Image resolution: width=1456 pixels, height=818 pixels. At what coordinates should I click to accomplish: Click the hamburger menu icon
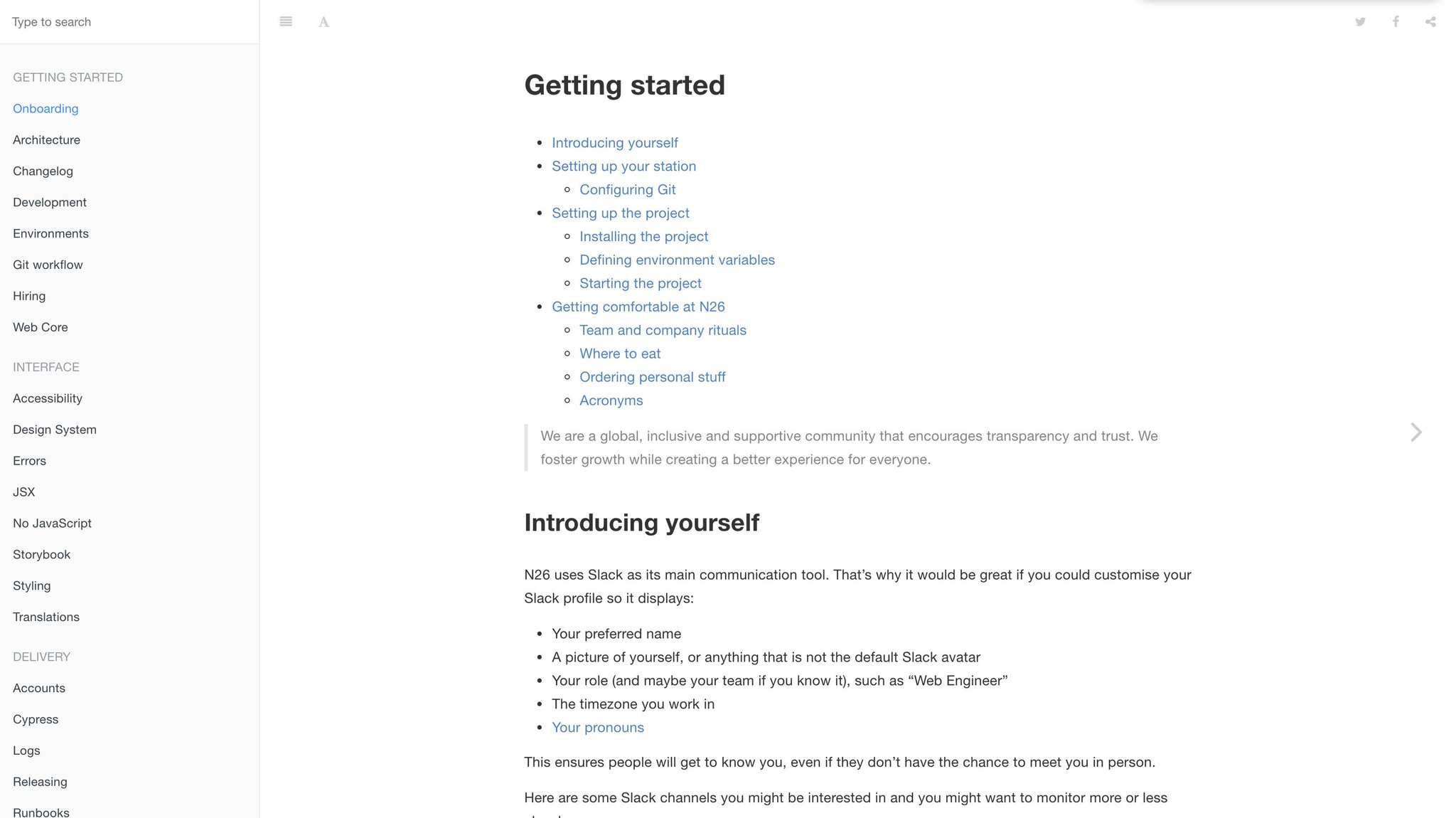pos(286,22)
